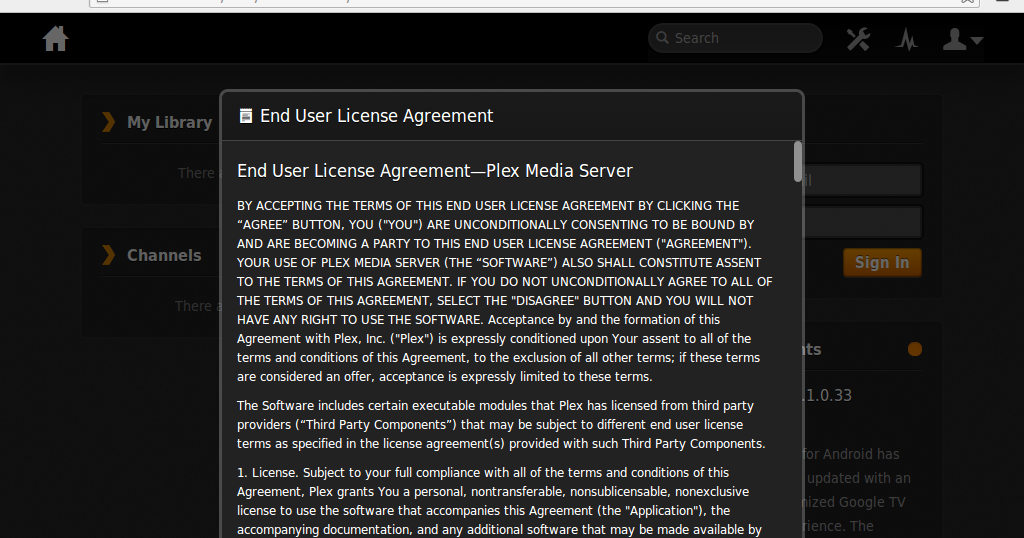Click the document icon beside the EULA title
The width and height of the screenshot is (1024, 538).
[x=246, y=116]
